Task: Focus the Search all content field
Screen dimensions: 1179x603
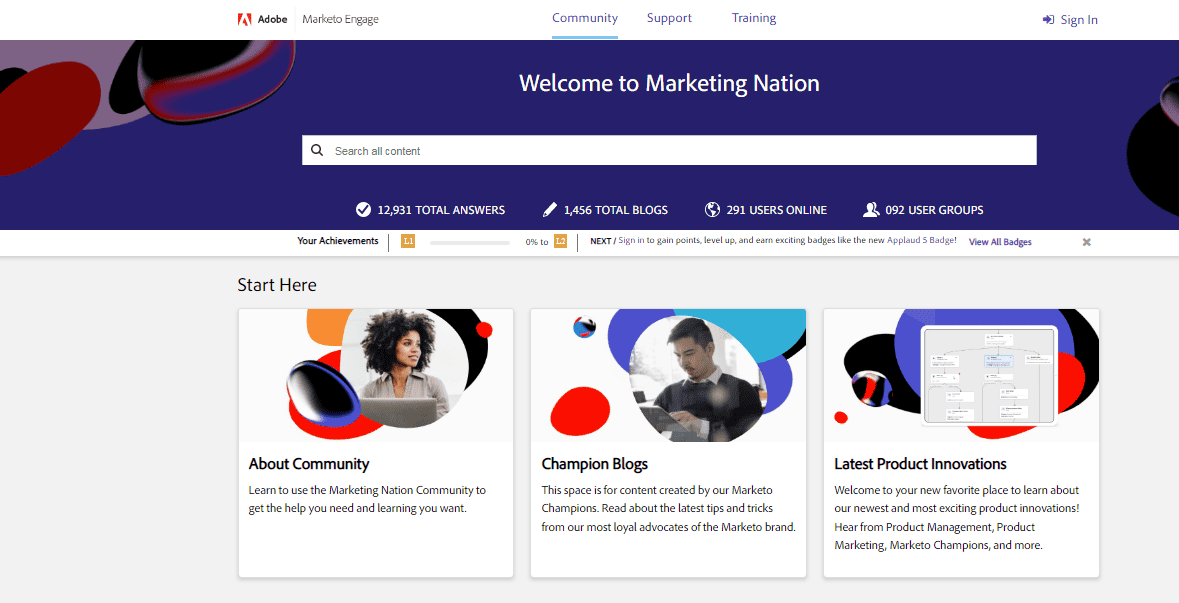Action: click(669, 150)
